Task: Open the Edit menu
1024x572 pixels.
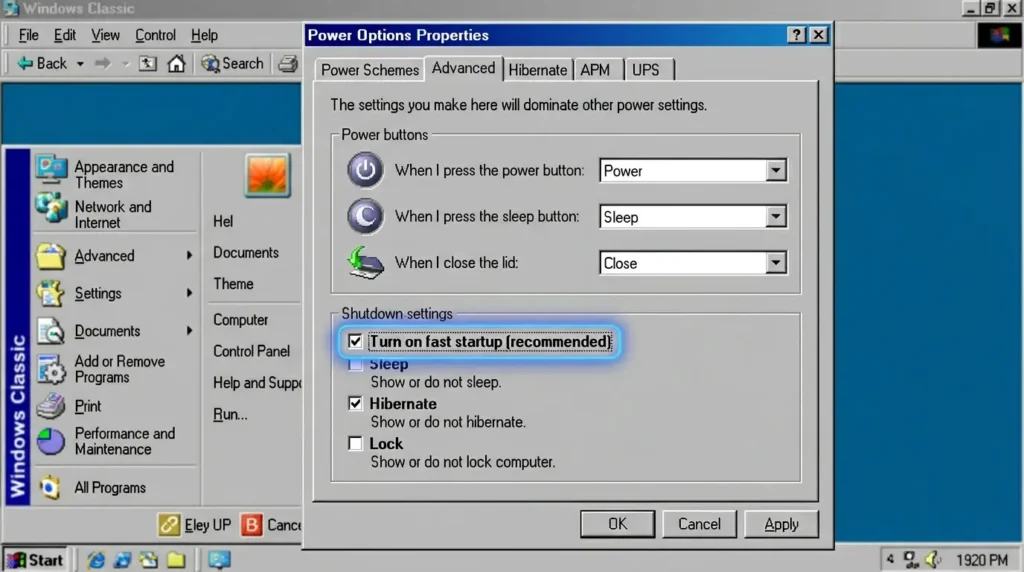Action: 65,35
